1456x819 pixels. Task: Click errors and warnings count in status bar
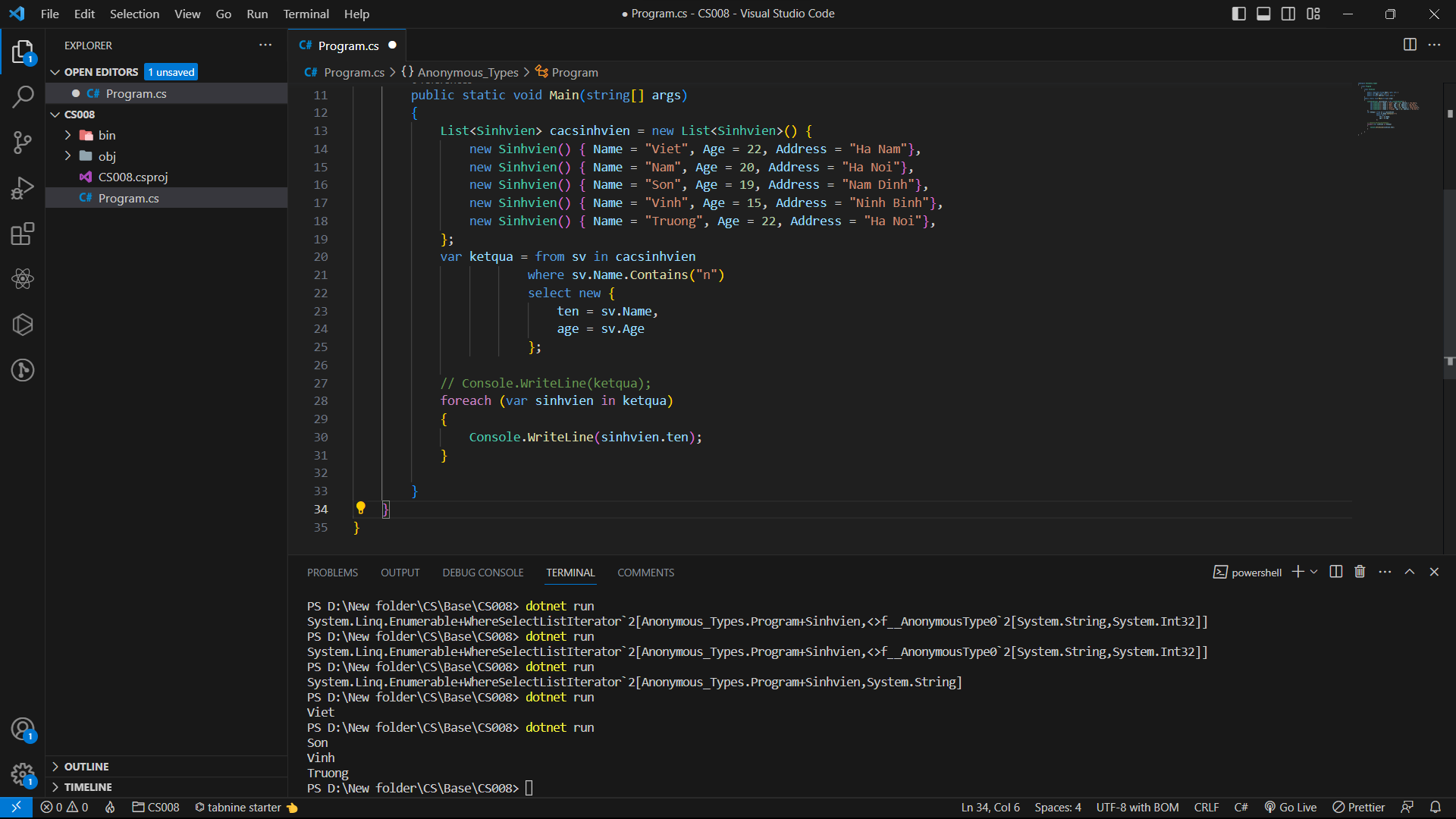click(64, 808)
